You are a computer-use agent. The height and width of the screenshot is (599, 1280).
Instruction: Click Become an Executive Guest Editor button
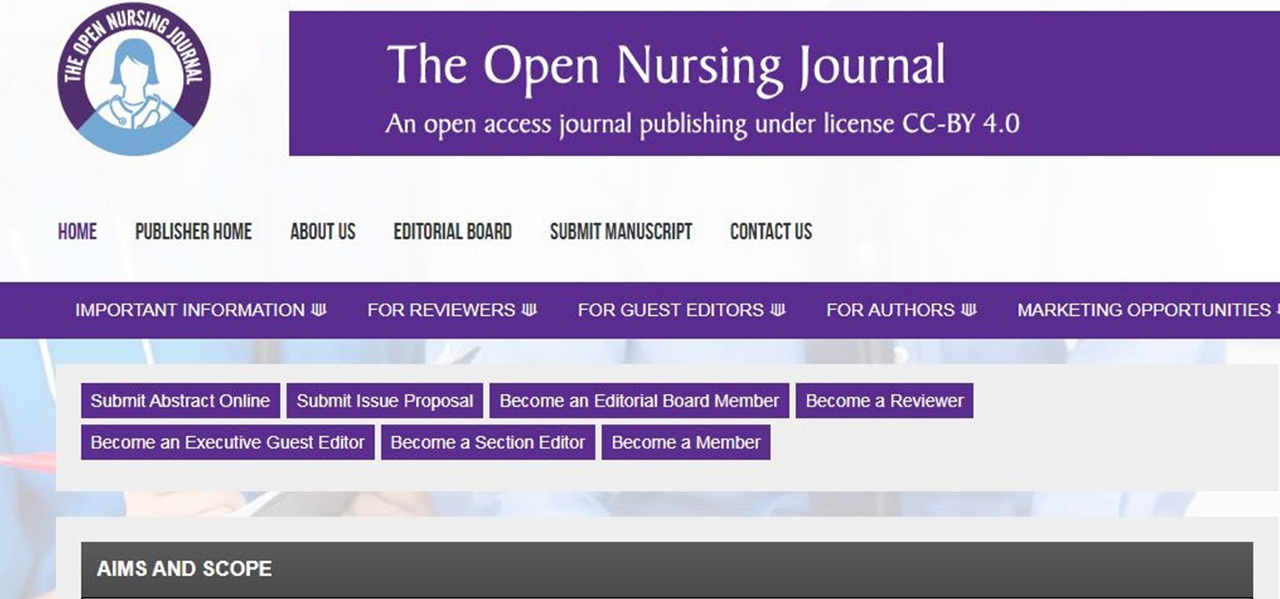tap(228, 442)
